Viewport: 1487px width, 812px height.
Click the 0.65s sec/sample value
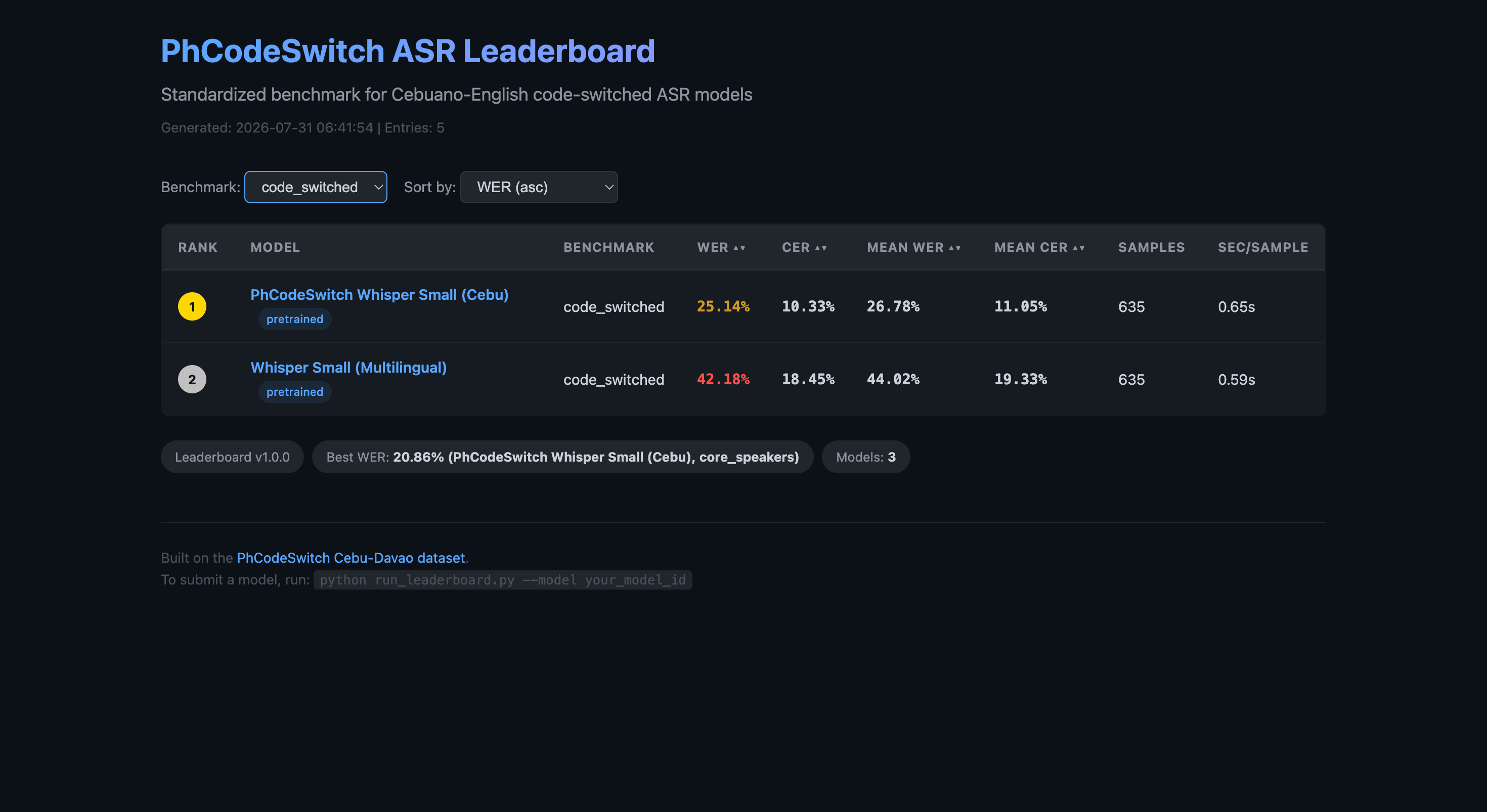click(1237, 306)
